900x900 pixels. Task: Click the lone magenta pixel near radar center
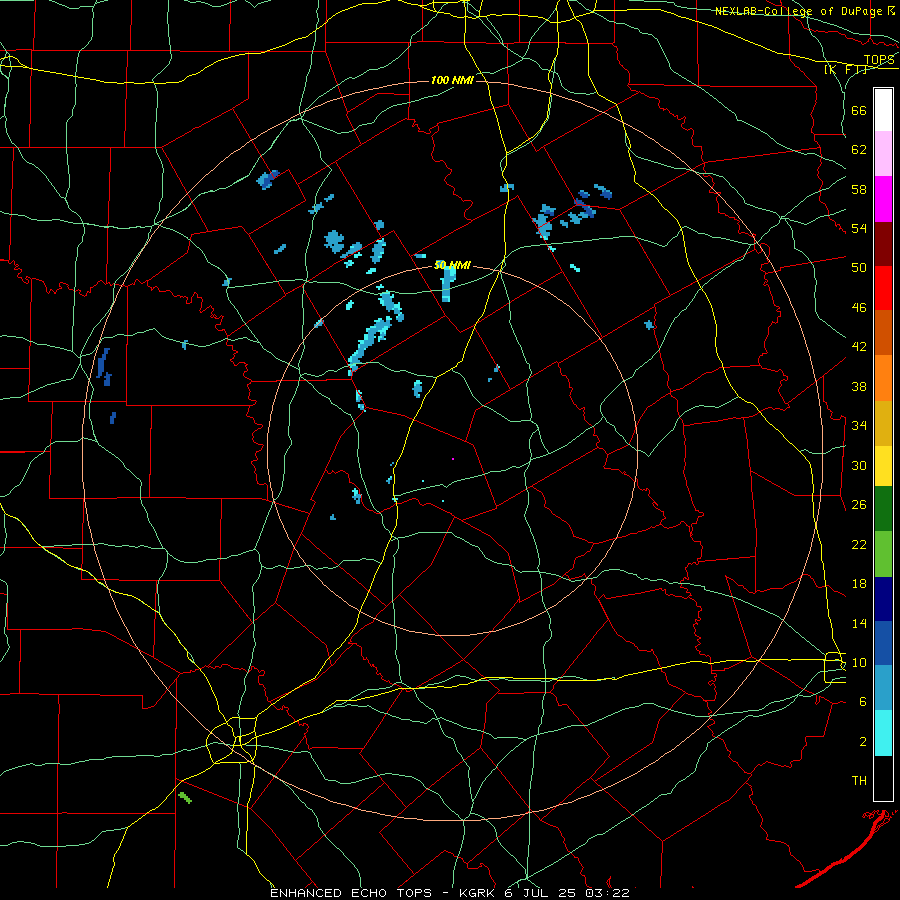(453, 459)
